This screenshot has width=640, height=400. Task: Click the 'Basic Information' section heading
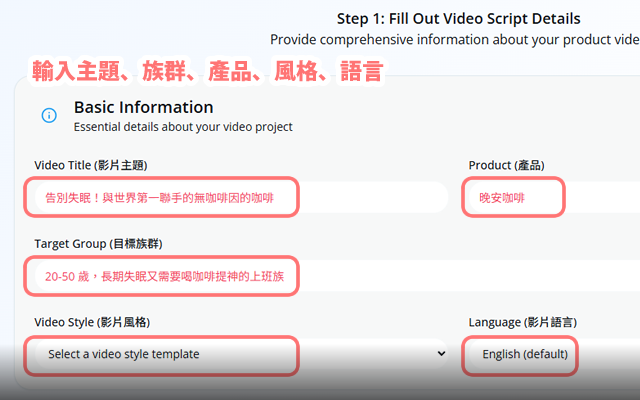[x=143, y=107]
